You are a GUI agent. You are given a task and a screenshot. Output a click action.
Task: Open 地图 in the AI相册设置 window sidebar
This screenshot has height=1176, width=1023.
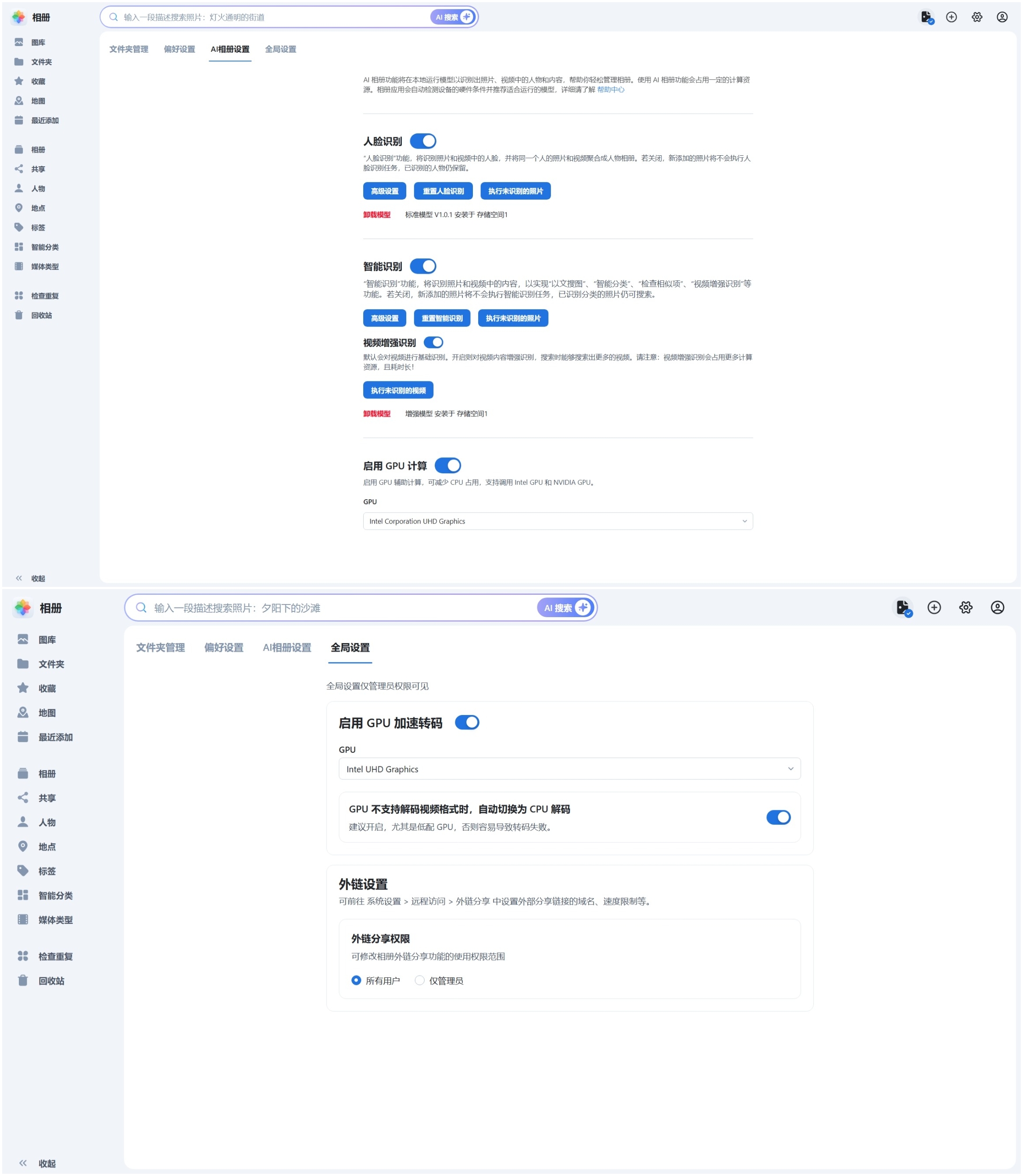pyautogui.click(x=37, y=101)
